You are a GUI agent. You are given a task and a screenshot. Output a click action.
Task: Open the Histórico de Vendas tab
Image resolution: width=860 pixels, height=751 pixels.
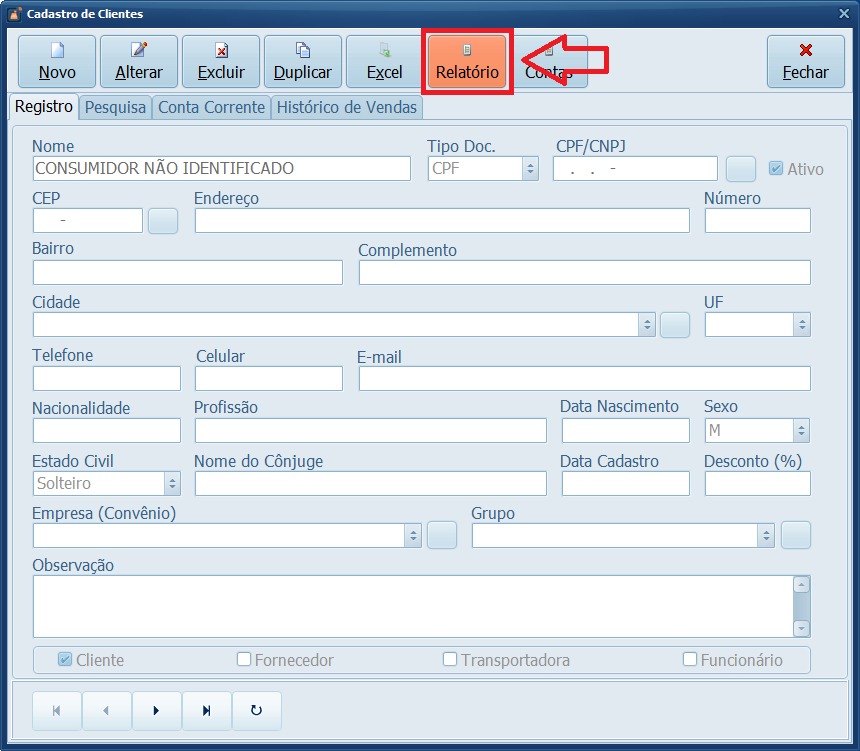pyautogui.click(x=347, y=107)
